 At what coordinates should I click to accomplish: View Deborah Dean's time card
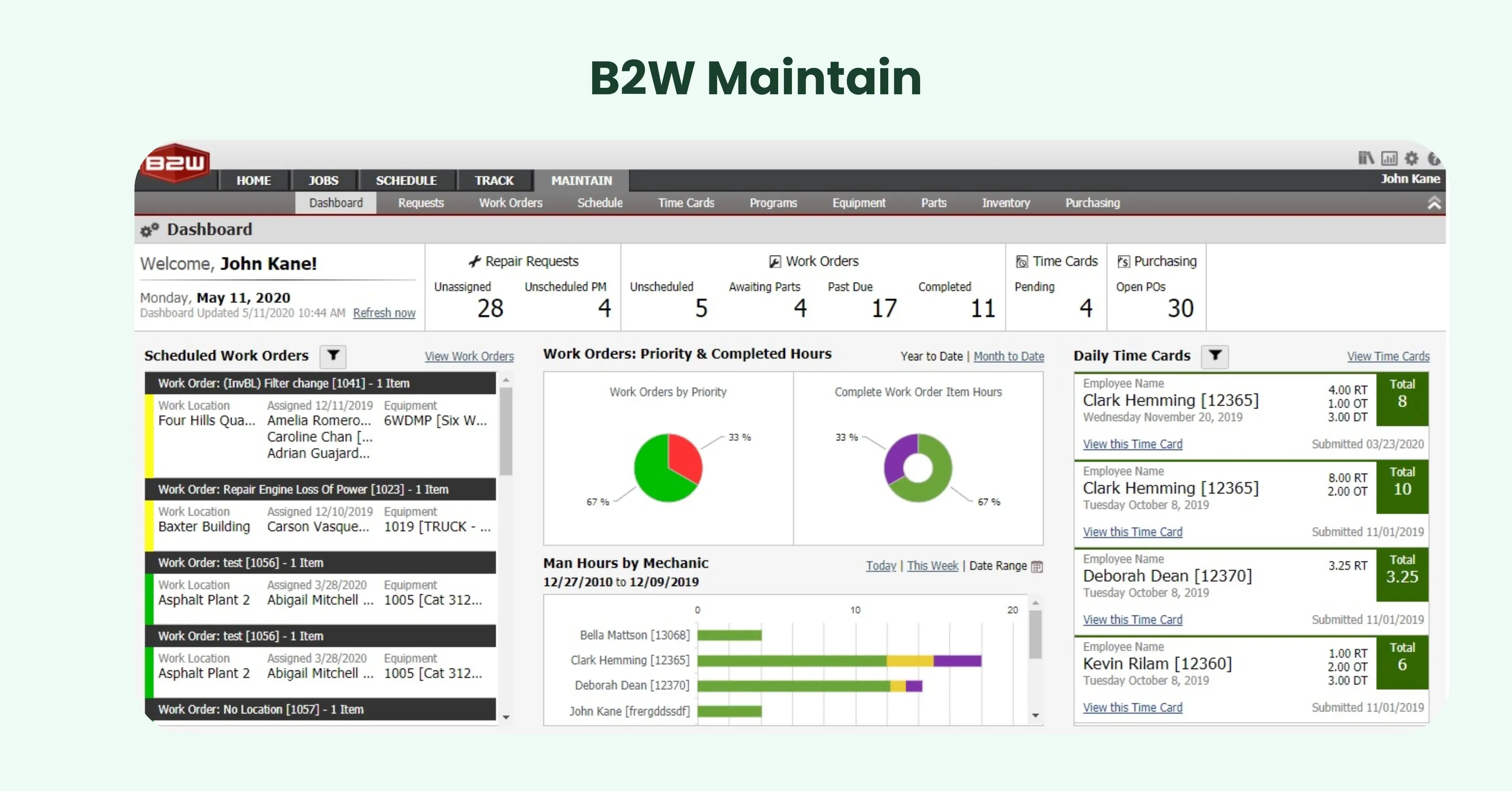coord(1132,620)
